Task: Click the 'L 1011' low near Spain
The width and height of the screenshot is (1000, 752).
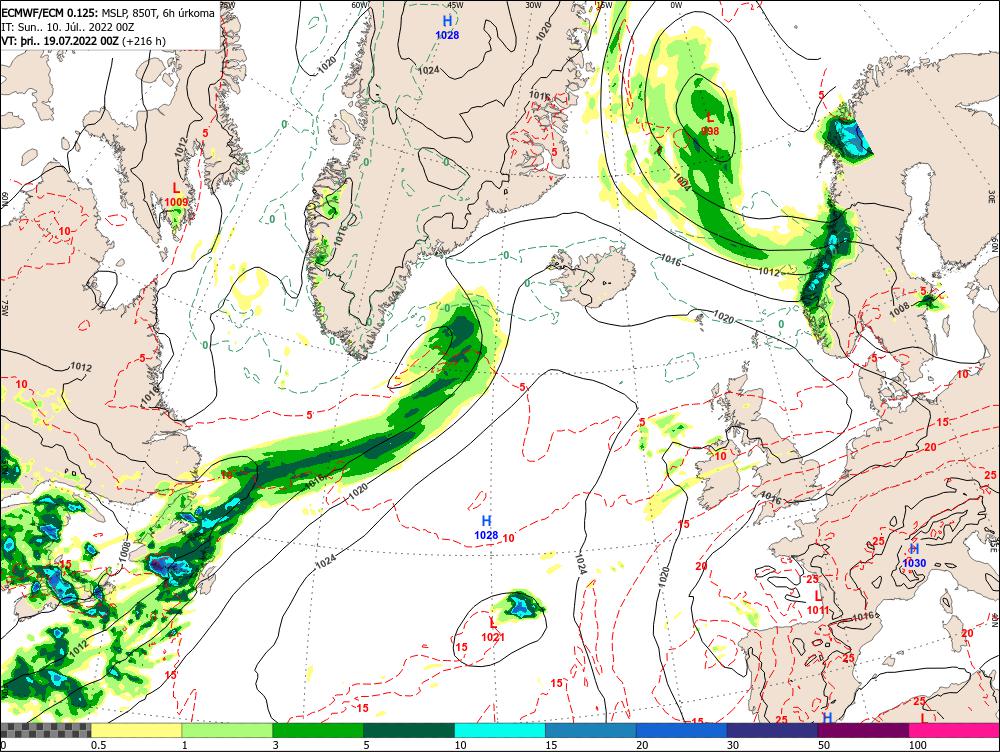Action: 818,603
